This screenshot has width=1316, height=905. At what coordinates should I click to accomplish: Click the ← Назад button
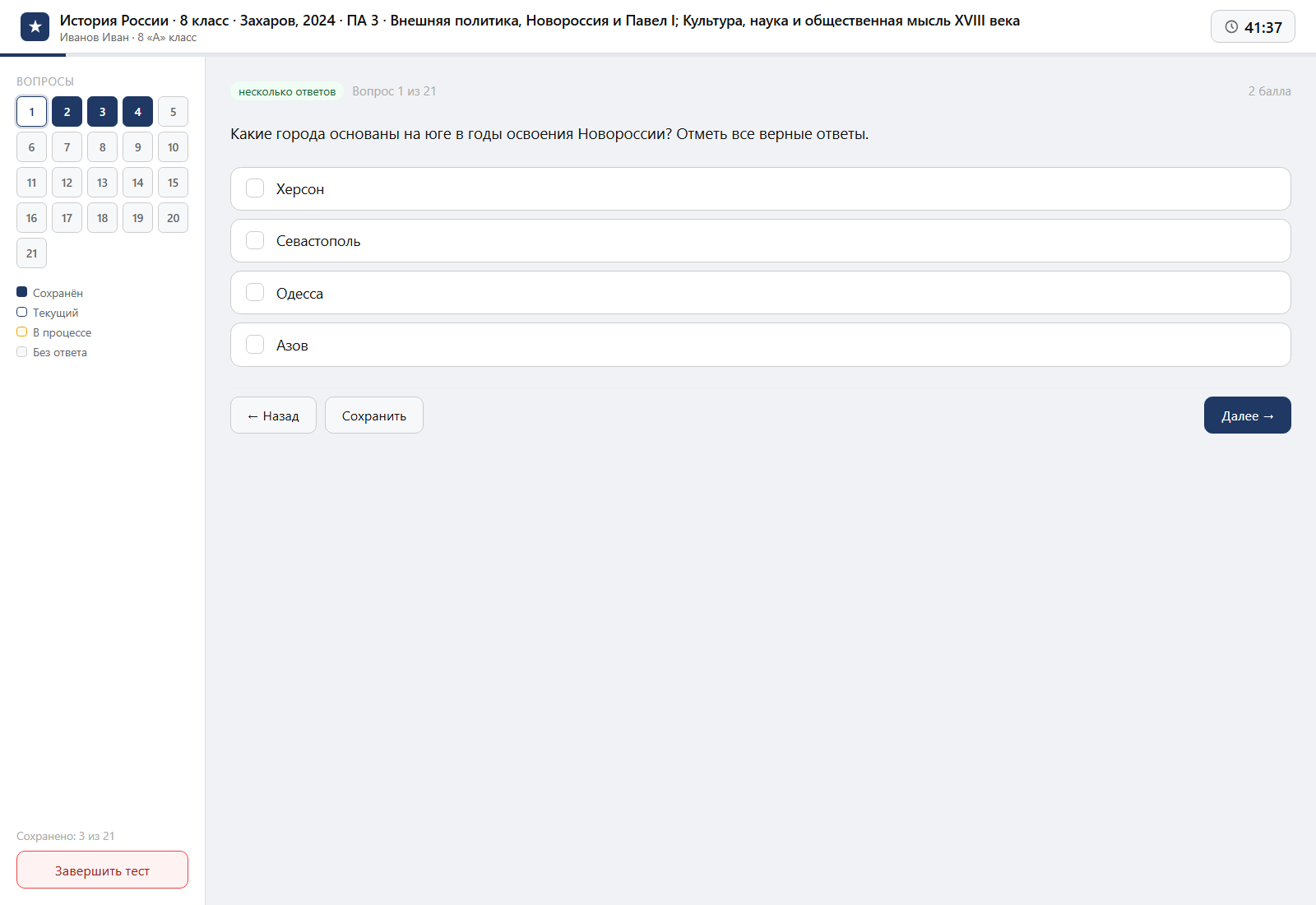(x=273, y=415)
